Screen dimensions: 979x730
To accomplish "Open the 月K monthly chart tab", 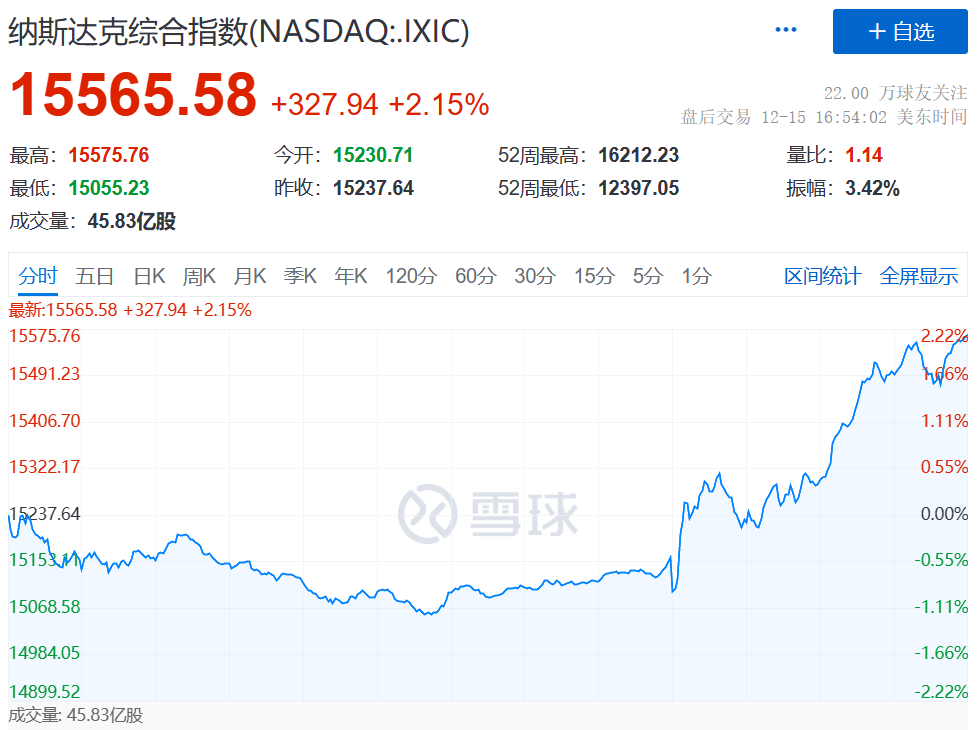I will click(250, 276).
